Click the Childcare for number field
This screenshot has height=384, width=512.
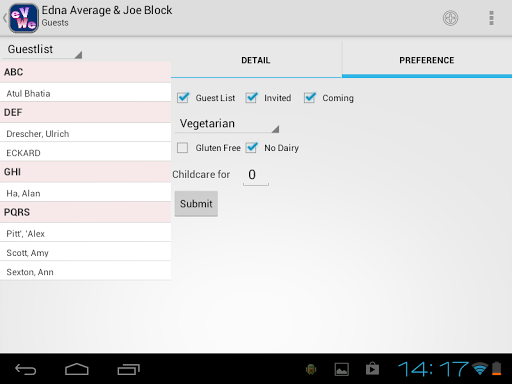pos(256,175)
